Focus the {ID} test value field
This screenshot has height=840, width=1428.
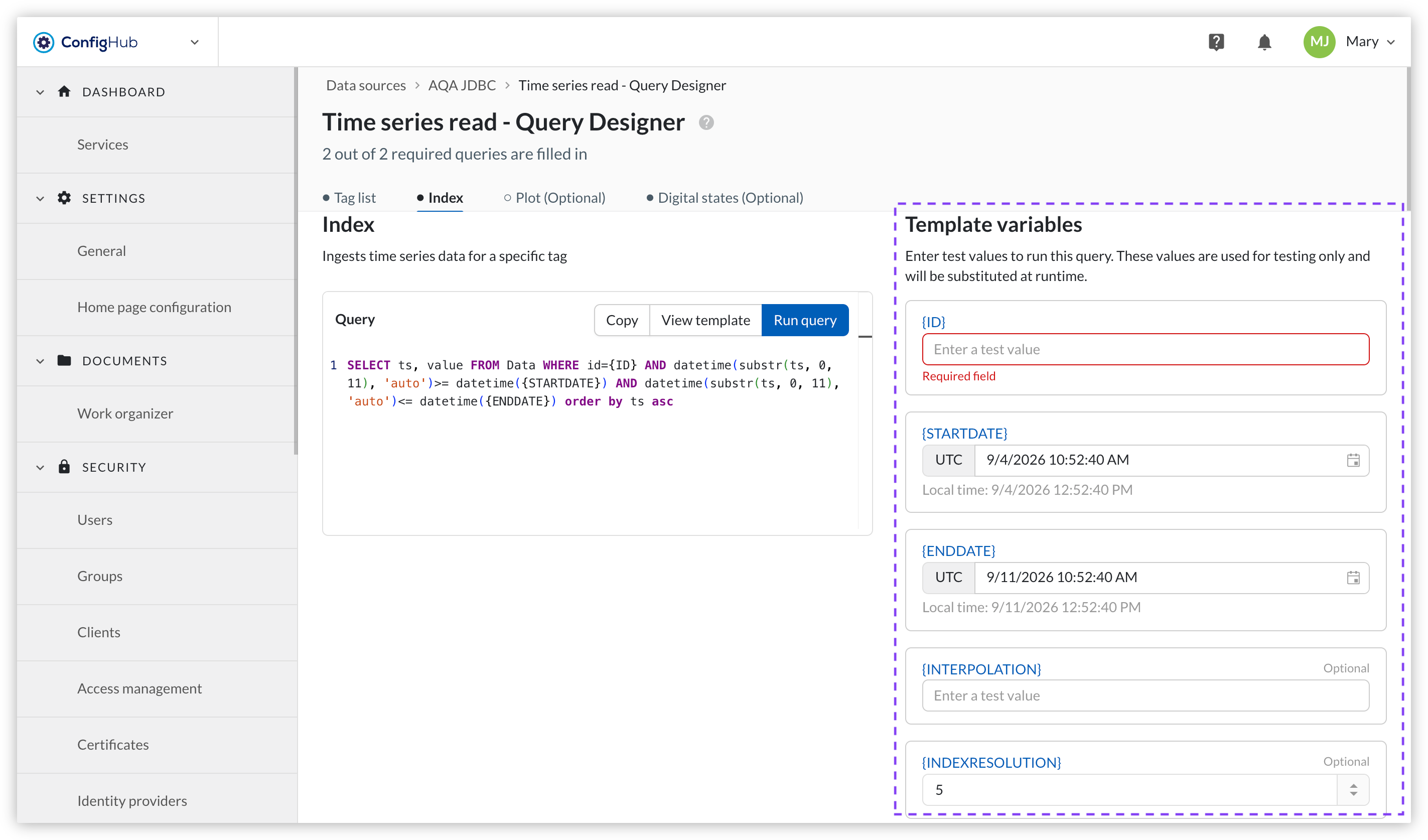[1145, 349]
